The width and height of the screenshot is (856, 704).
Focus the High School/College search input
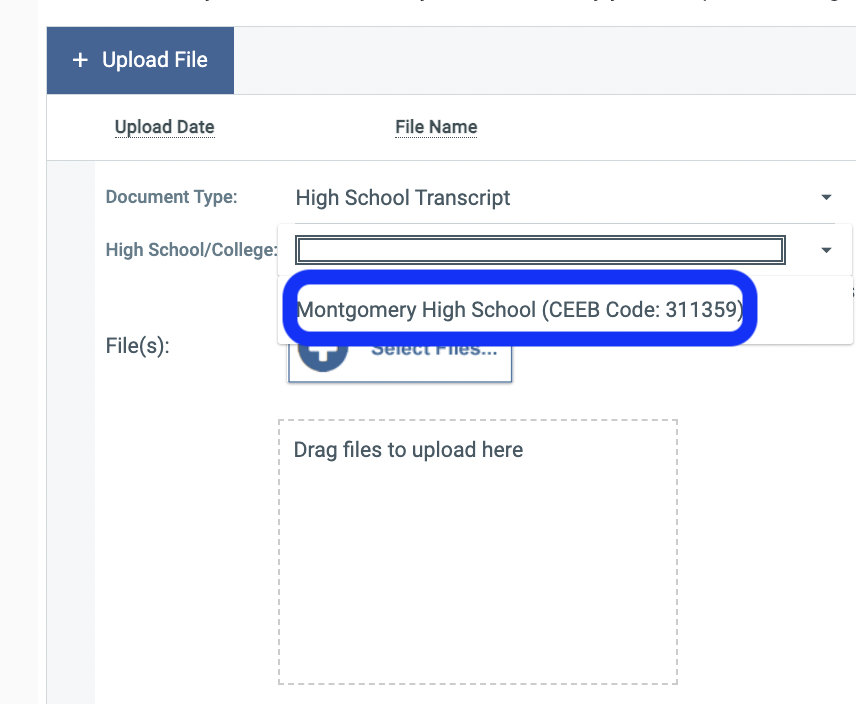click(540, 250)
